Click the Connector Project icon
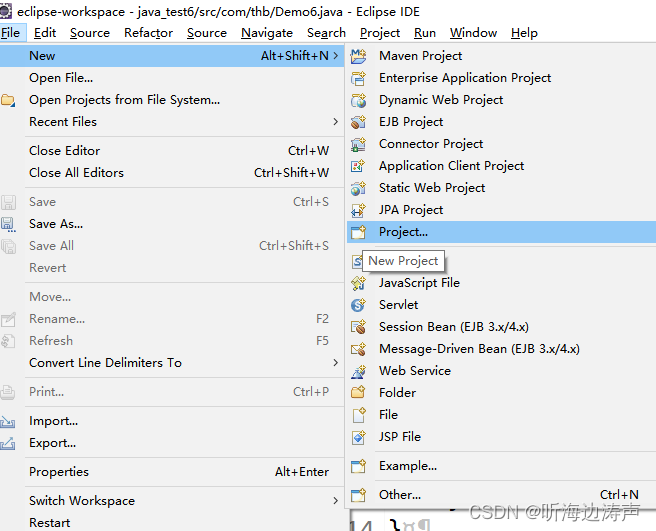The image size is (656, 531). 358,144
